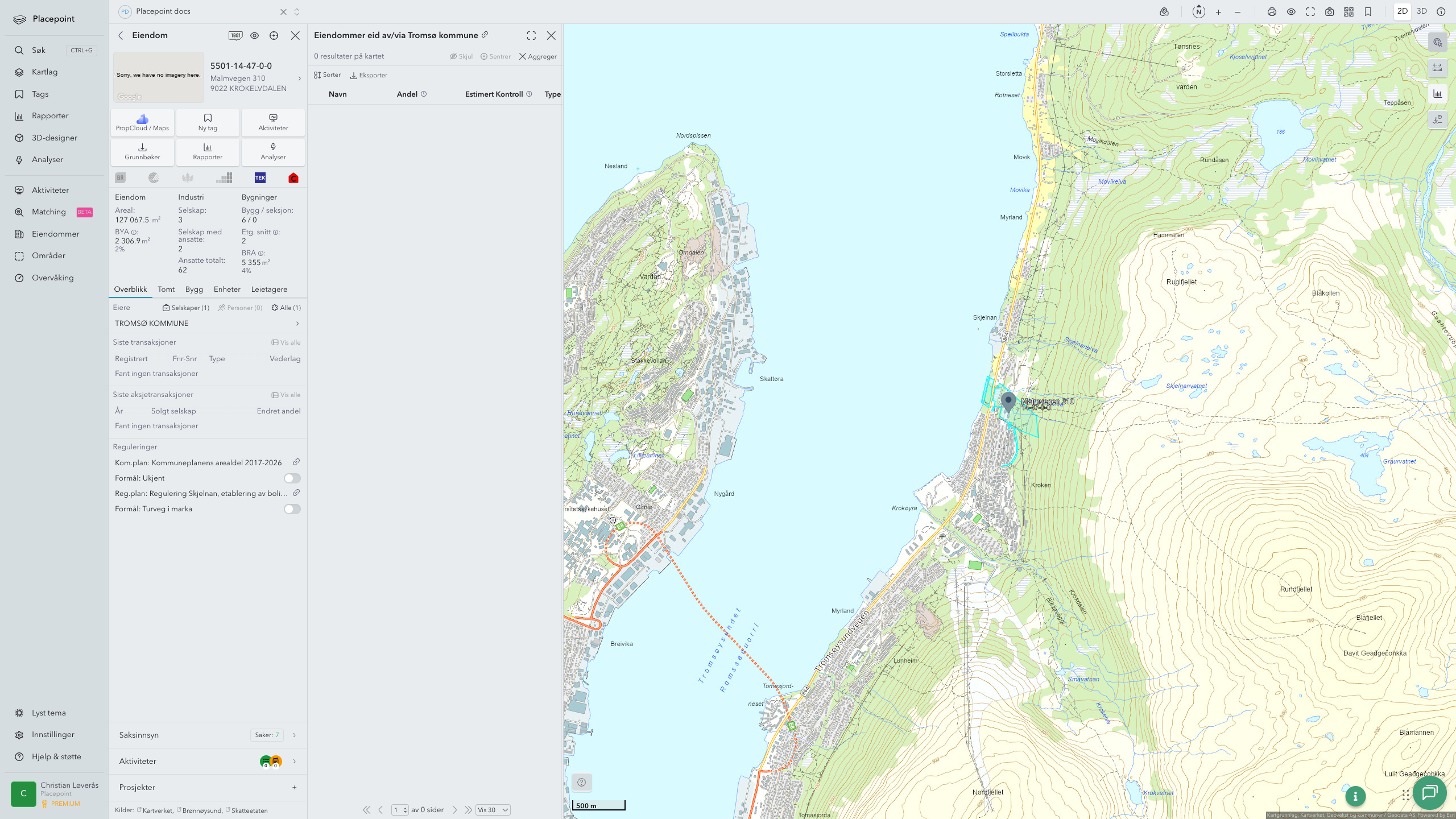The height and width of the screenshot is (819, 1456).
Task: Open the basemap gallery grid icon
Action: click(1349, 11)
